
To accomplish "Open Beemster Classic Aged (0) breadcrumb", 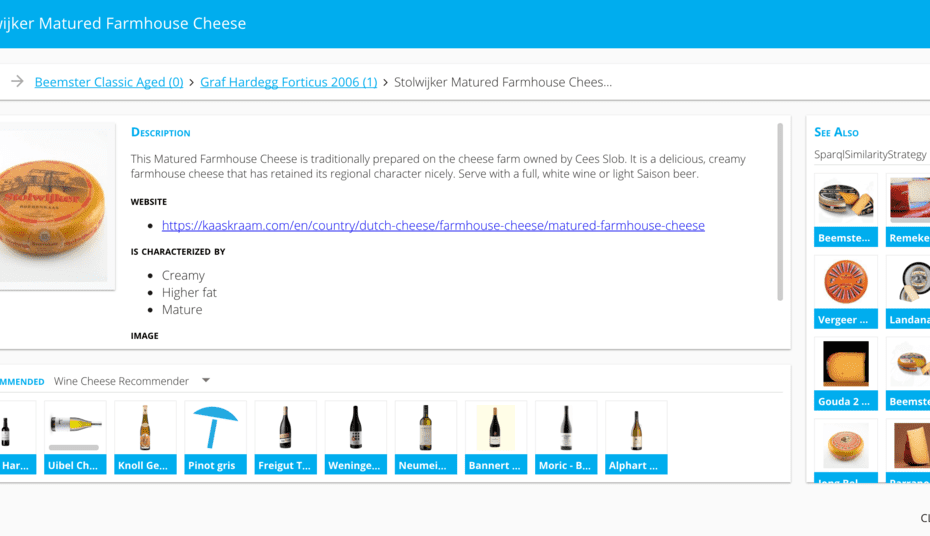I will [x=109, y=82].
